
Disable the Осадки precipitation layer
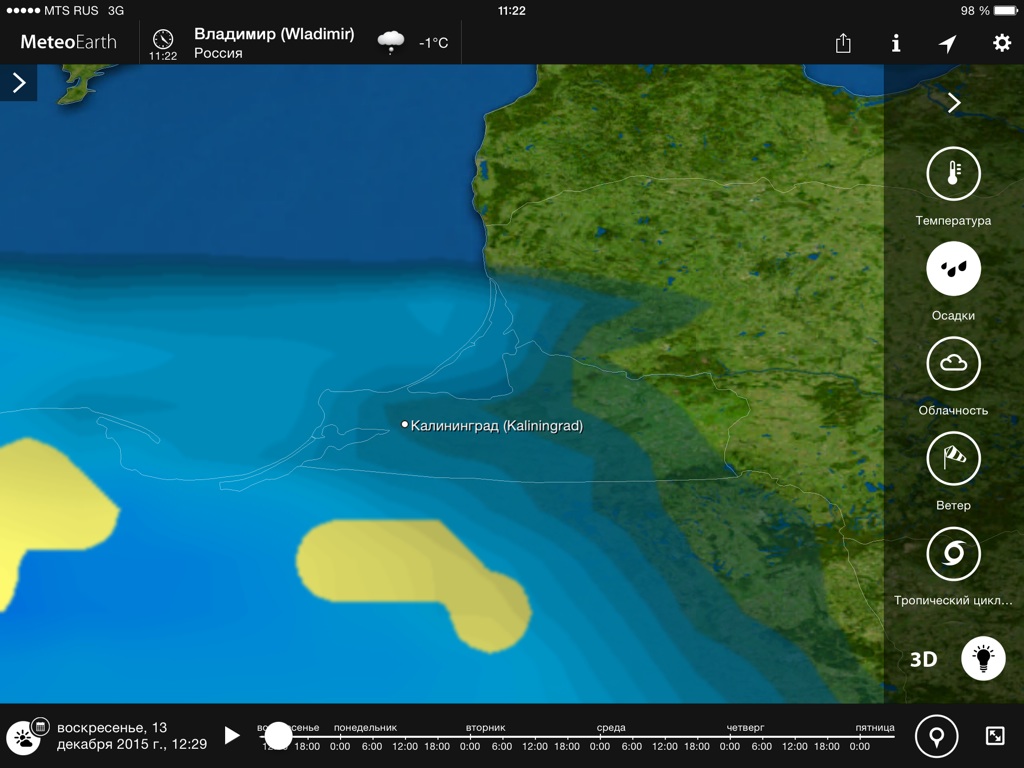953,269
